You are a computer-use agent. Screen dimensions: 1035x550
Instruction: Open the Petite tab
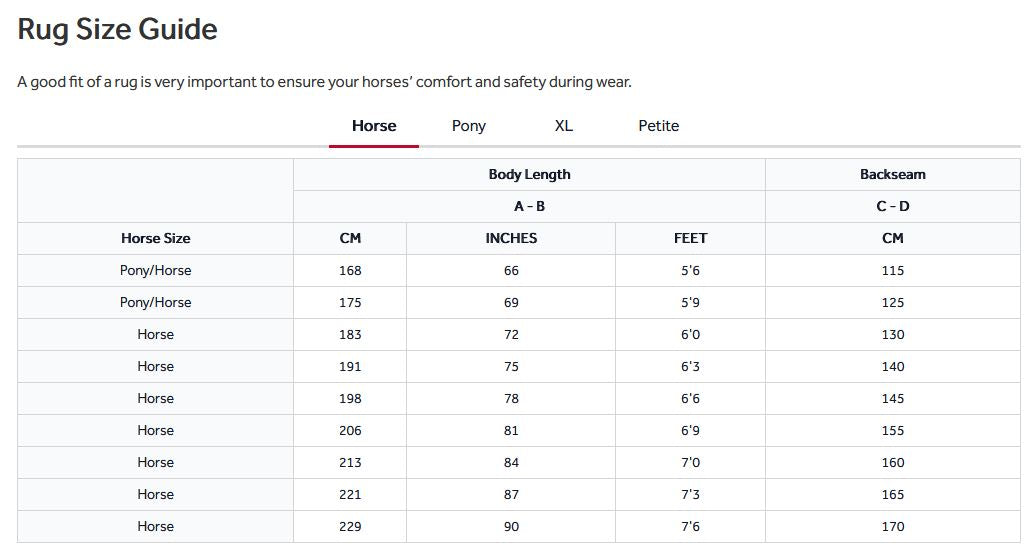659,125
